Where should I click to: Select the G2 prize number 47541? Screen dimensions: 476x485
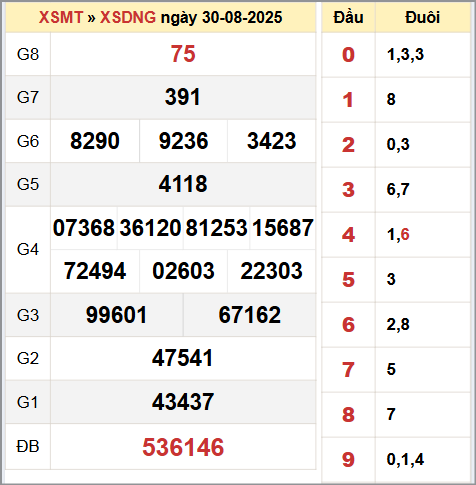(x=182, y=358)
